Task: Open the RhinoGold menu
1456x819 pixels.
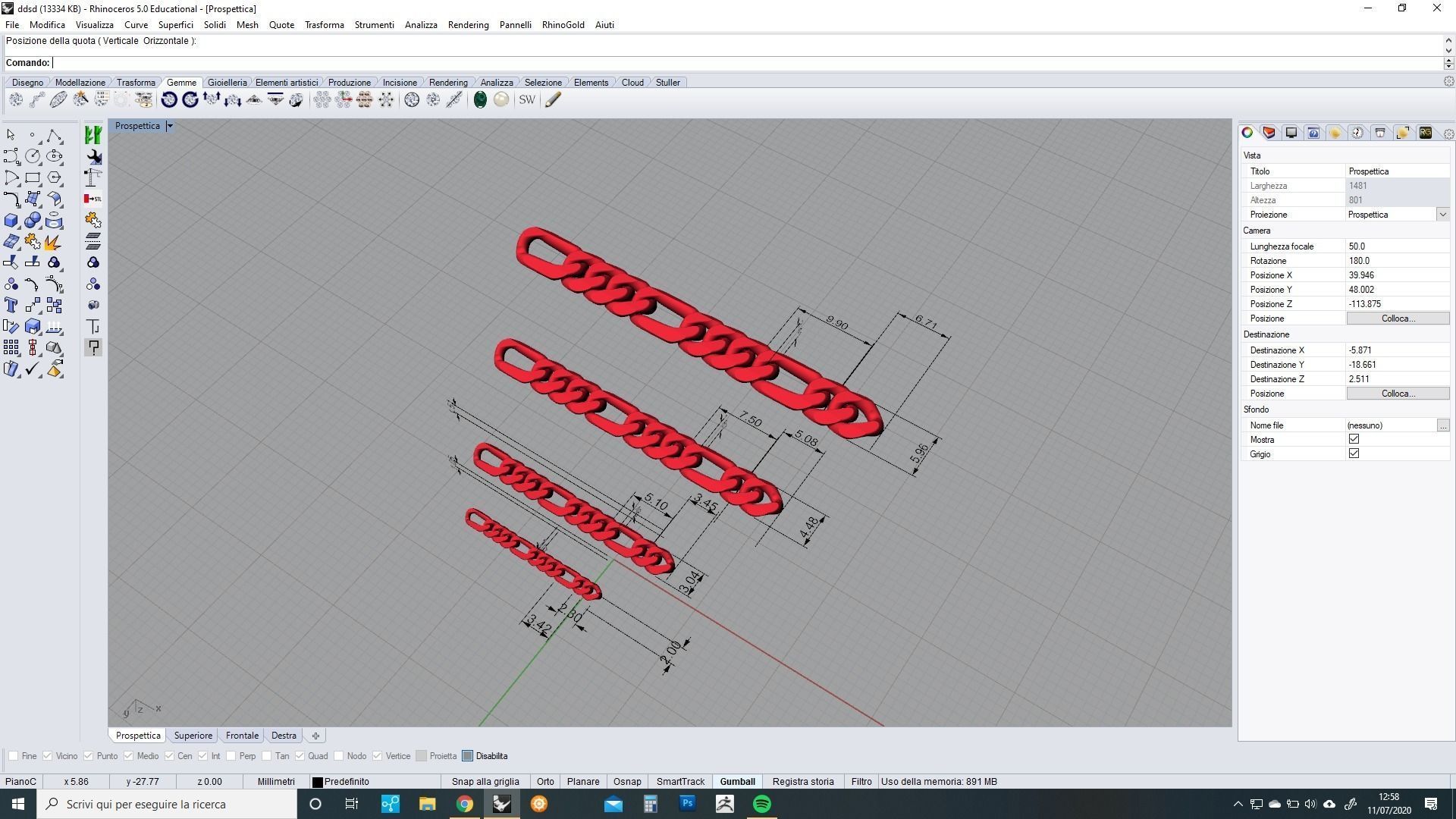Action: coord(563,25)
